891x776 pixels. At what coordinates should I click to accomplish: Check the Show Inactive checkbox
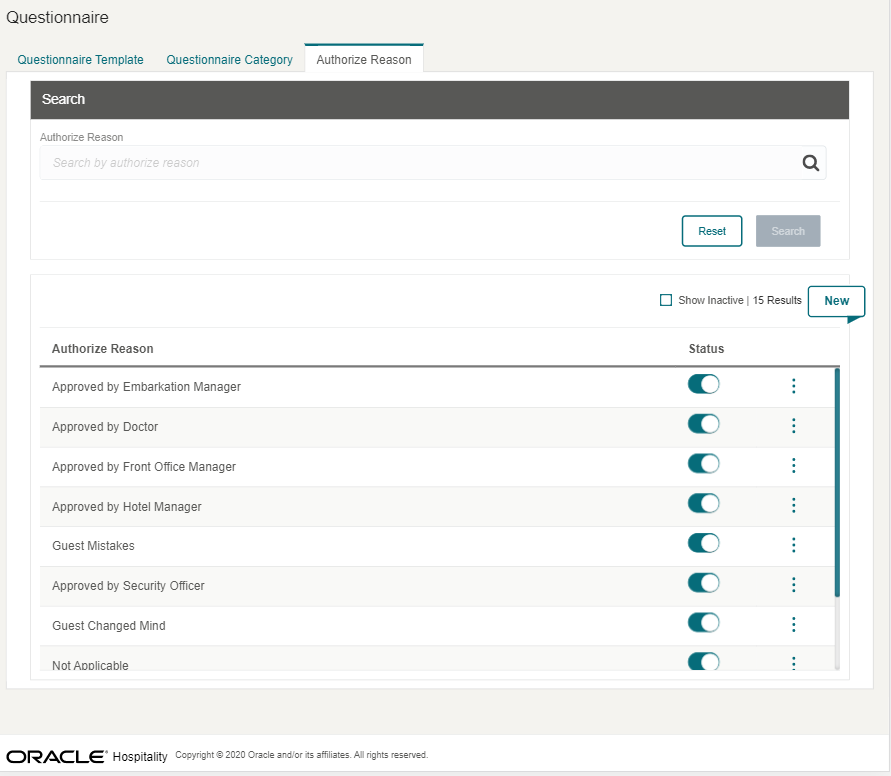point(665,300)
